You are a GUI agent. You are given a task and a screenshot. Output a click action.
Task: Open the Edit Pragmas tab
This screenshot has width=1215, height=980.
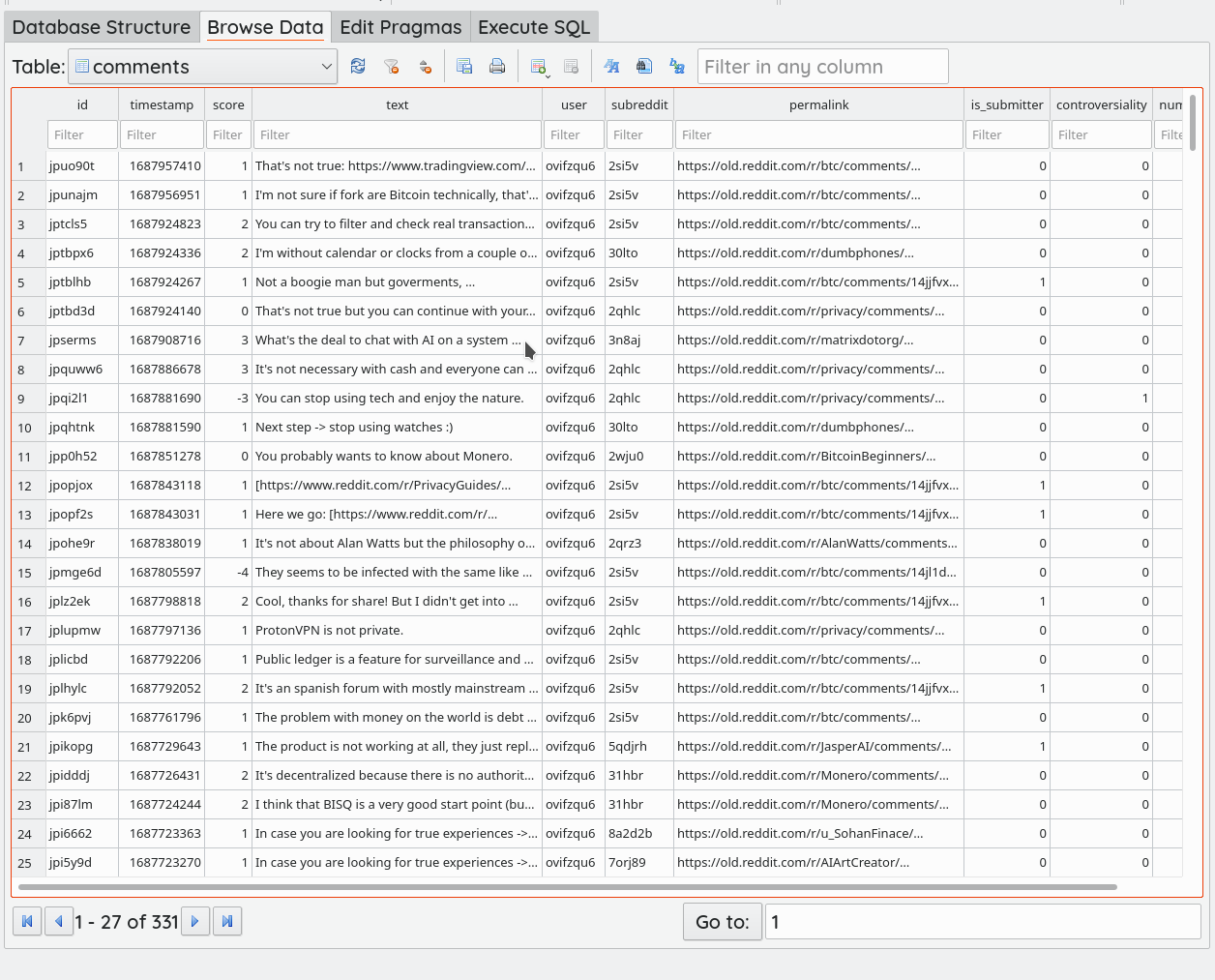tap(400, 27)
